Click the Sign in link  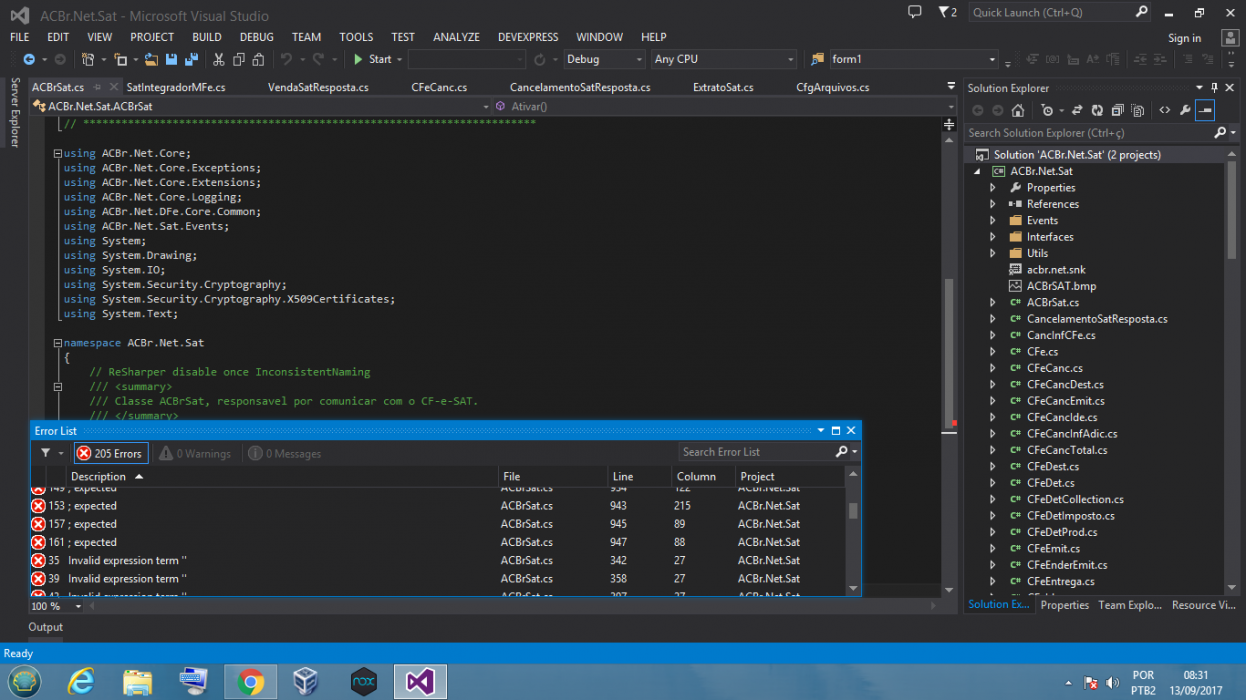pos(1184,38)
